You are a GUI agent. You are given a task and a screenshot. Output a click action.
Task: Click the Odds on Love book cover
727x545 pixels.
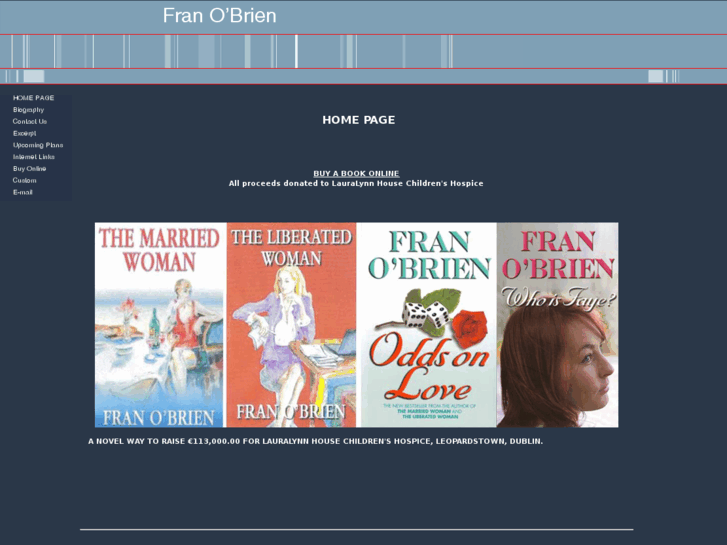pyautogui.click(x=428, y=325)
